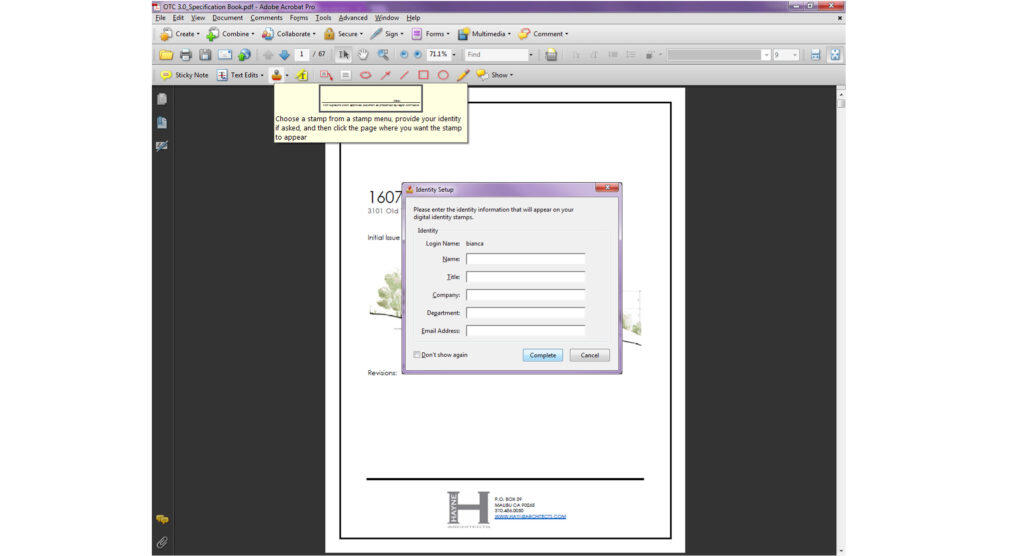Open the File menu
This screenshot has width=1024, height=556.
pos(161,18)
